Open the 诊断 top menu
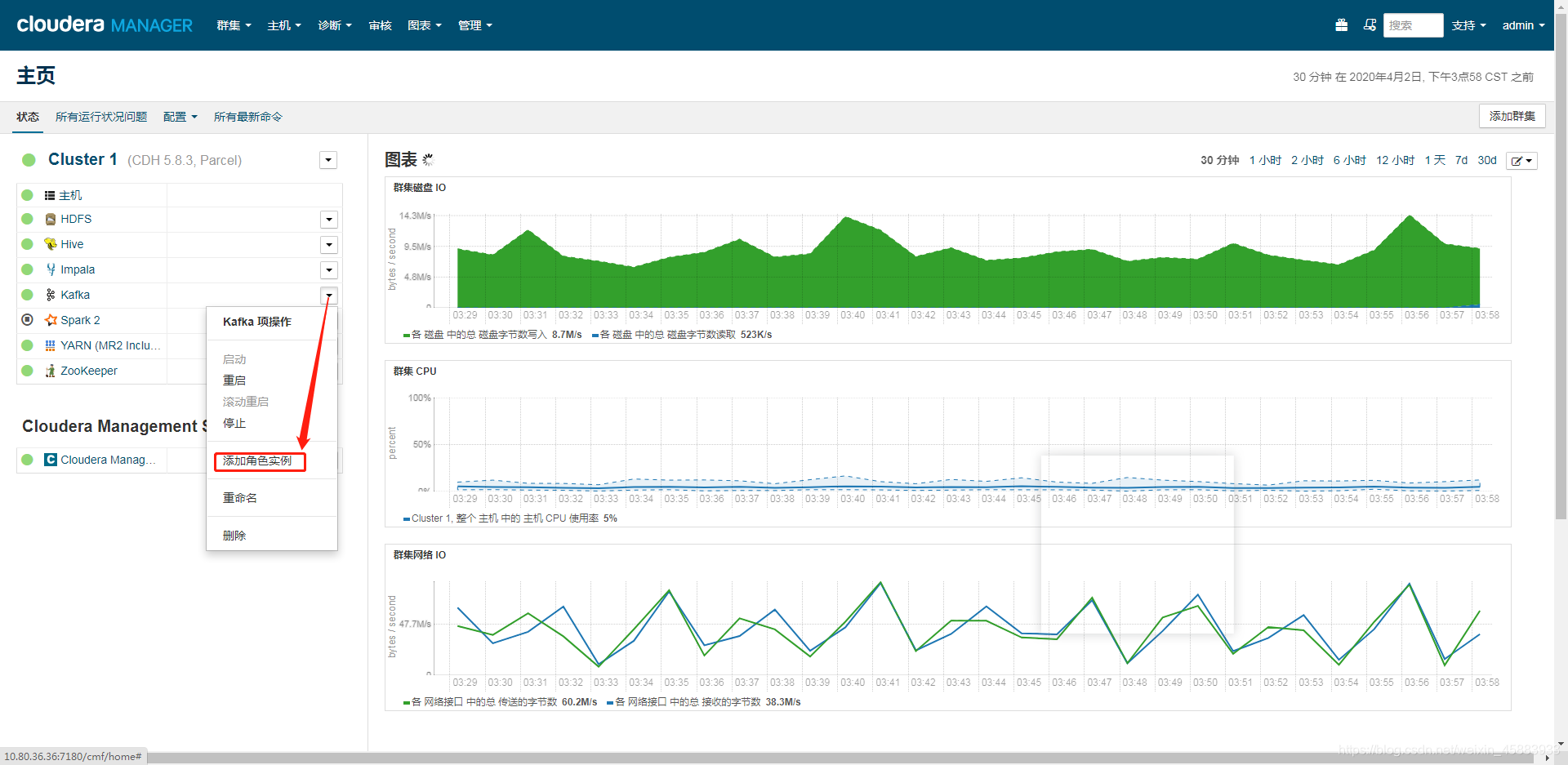The height and width of the screenshot is (765, 1568). coord(335,25)
